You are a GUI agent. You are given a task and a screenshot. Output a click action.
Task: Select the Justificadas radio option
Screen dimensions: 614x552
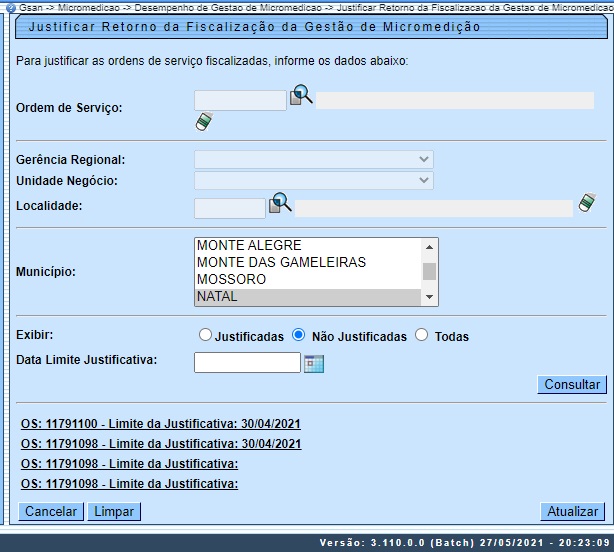(206, 336)
